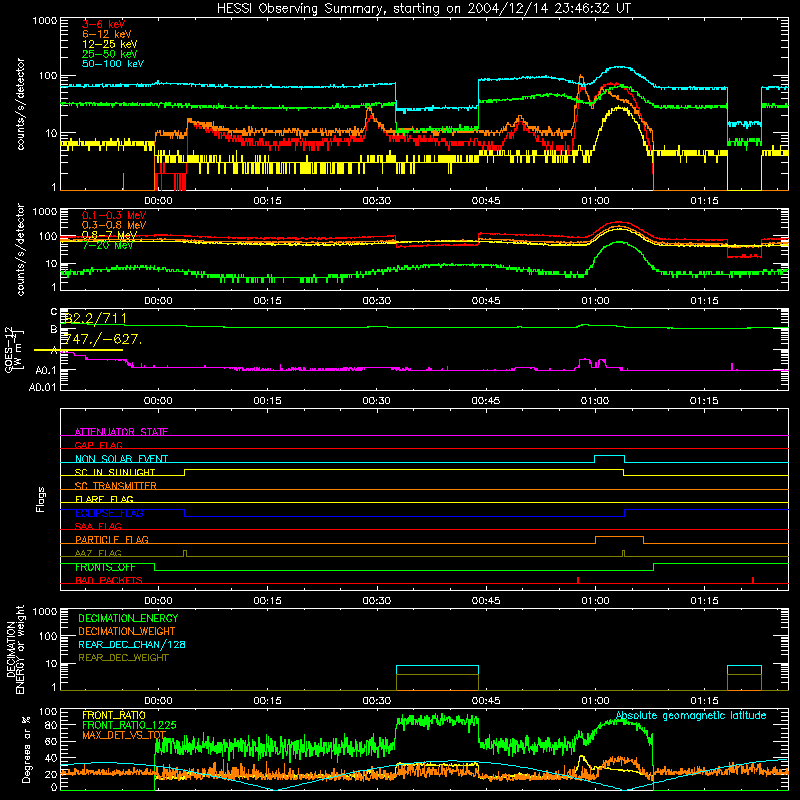
Task: Click the Absolute geomagnetic latitude label
Action: point(691,715)
